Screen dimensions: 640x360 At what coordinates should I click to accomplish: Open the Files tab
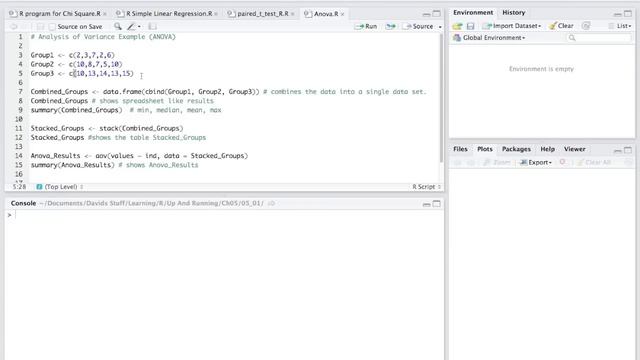(x=460, y=149)
